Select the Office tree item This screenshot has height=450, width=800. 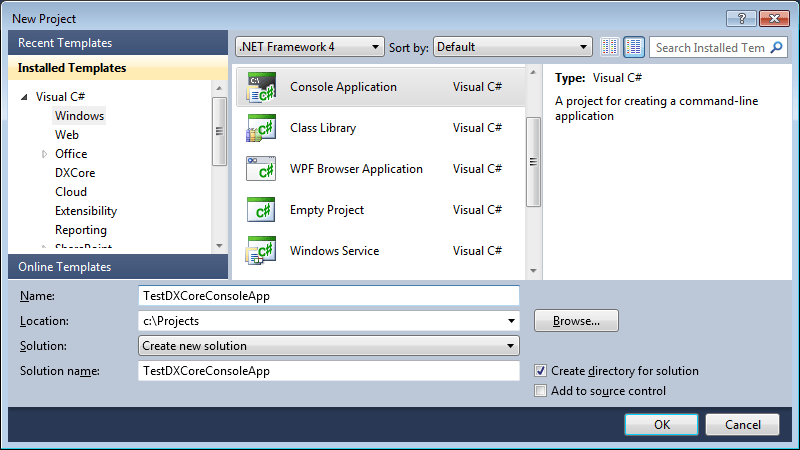71,154
